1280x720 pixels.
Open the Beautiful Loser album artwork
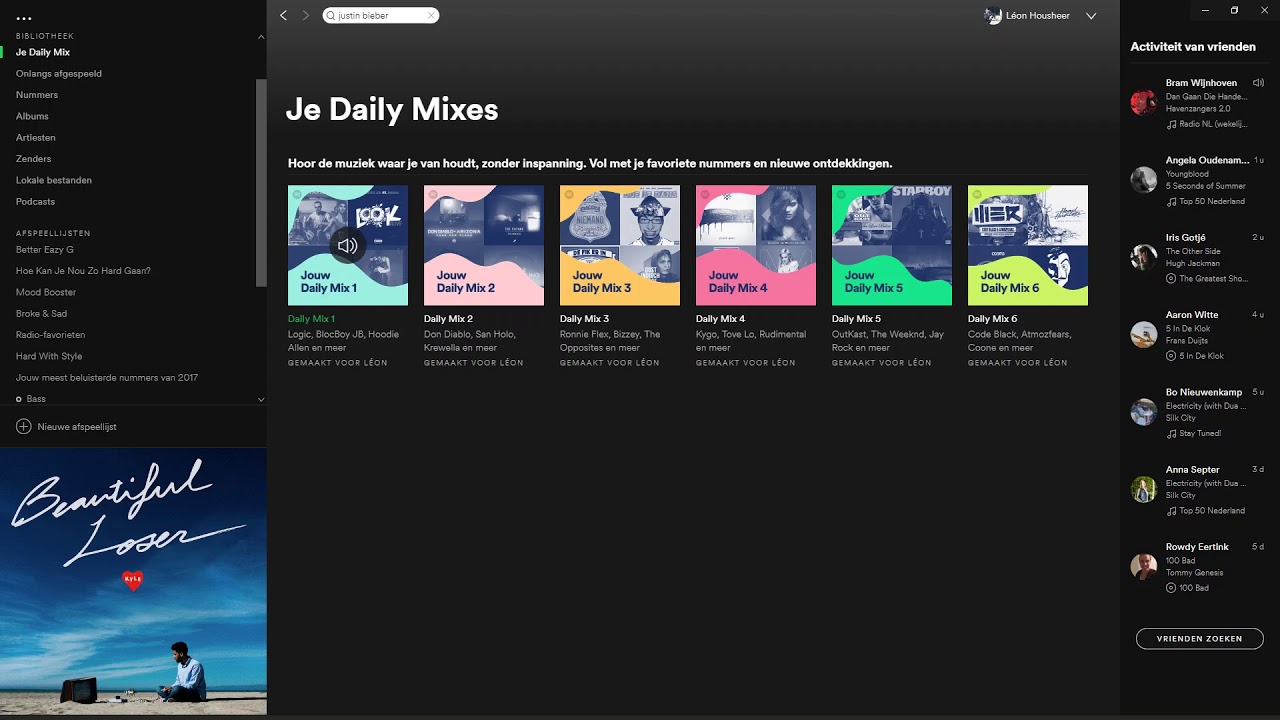click(133, 581)
